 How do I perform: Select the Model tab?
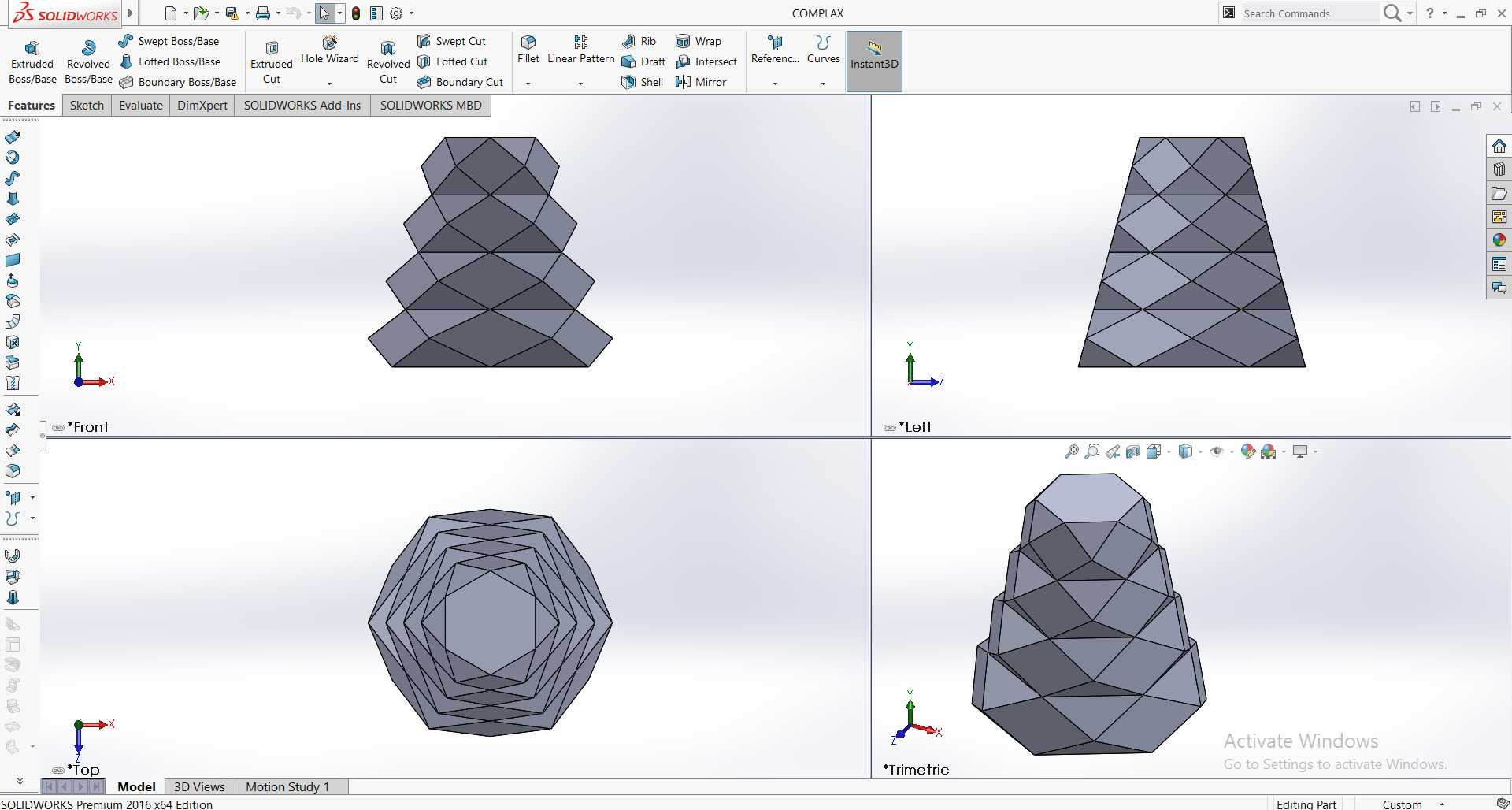(136, 786)
